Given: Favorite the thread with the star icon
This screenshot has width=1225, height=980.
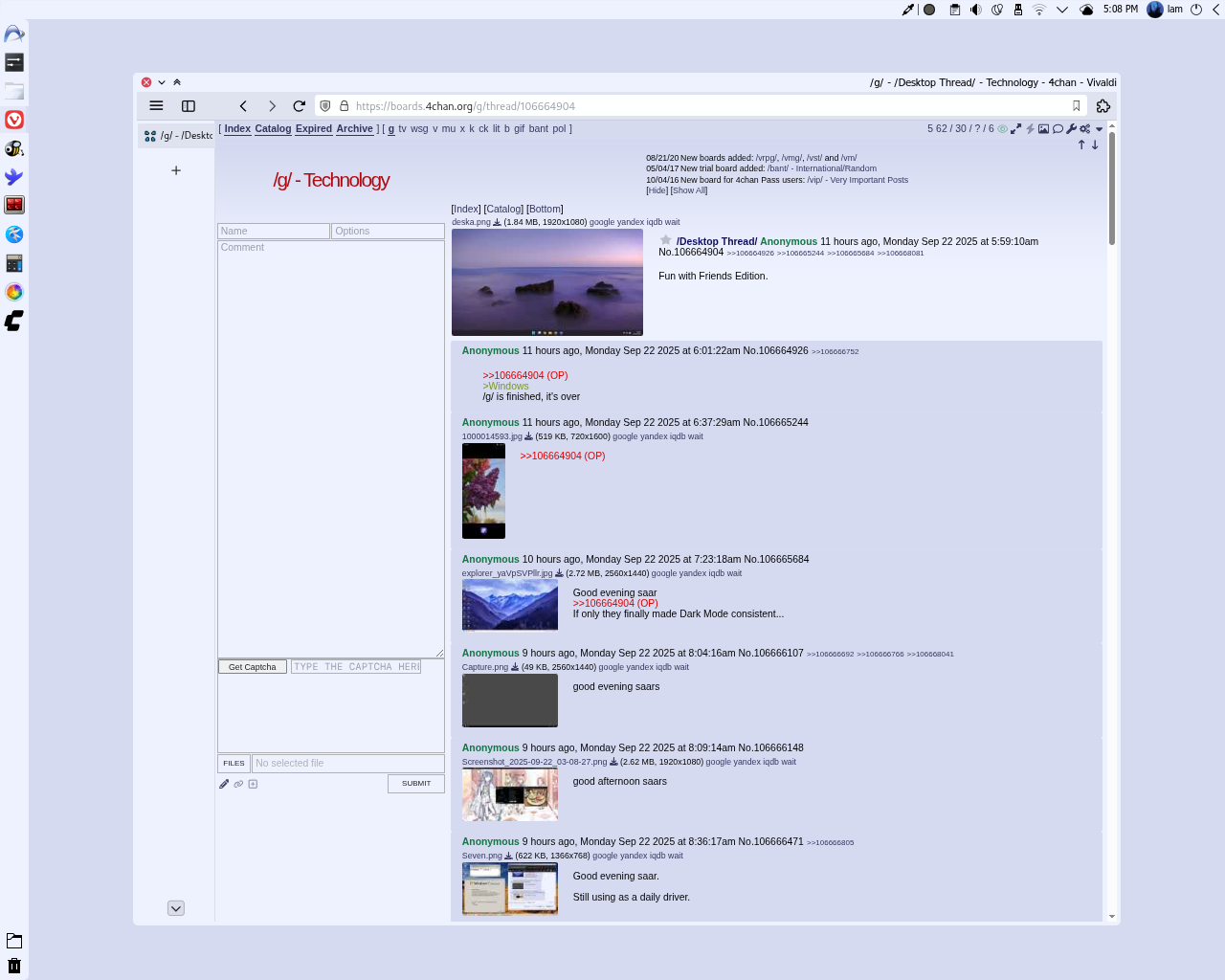Looking at the screenshot, I should [x=665, y=240].
